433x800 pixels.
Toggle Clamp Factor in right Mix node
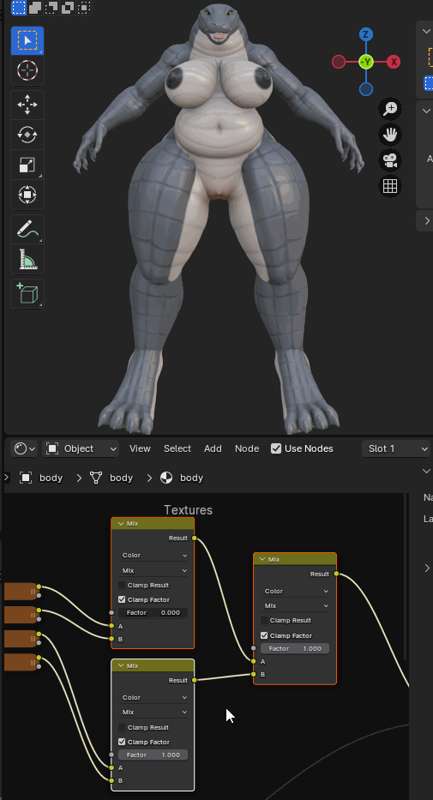pyautogui.click(x=264, y=636)
